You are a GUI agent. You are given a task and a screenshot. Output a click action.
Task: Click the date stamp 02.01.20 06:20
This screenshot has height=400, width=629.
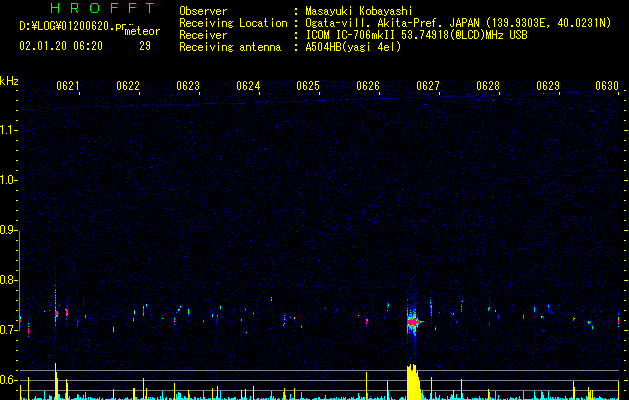coord(61,46)
